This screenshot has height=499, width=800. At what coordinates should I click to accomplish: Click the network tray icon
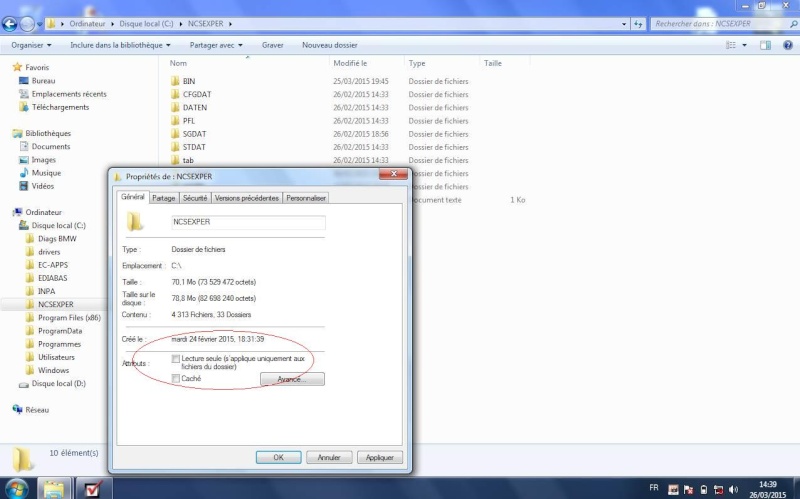click(x=718, y=489)
